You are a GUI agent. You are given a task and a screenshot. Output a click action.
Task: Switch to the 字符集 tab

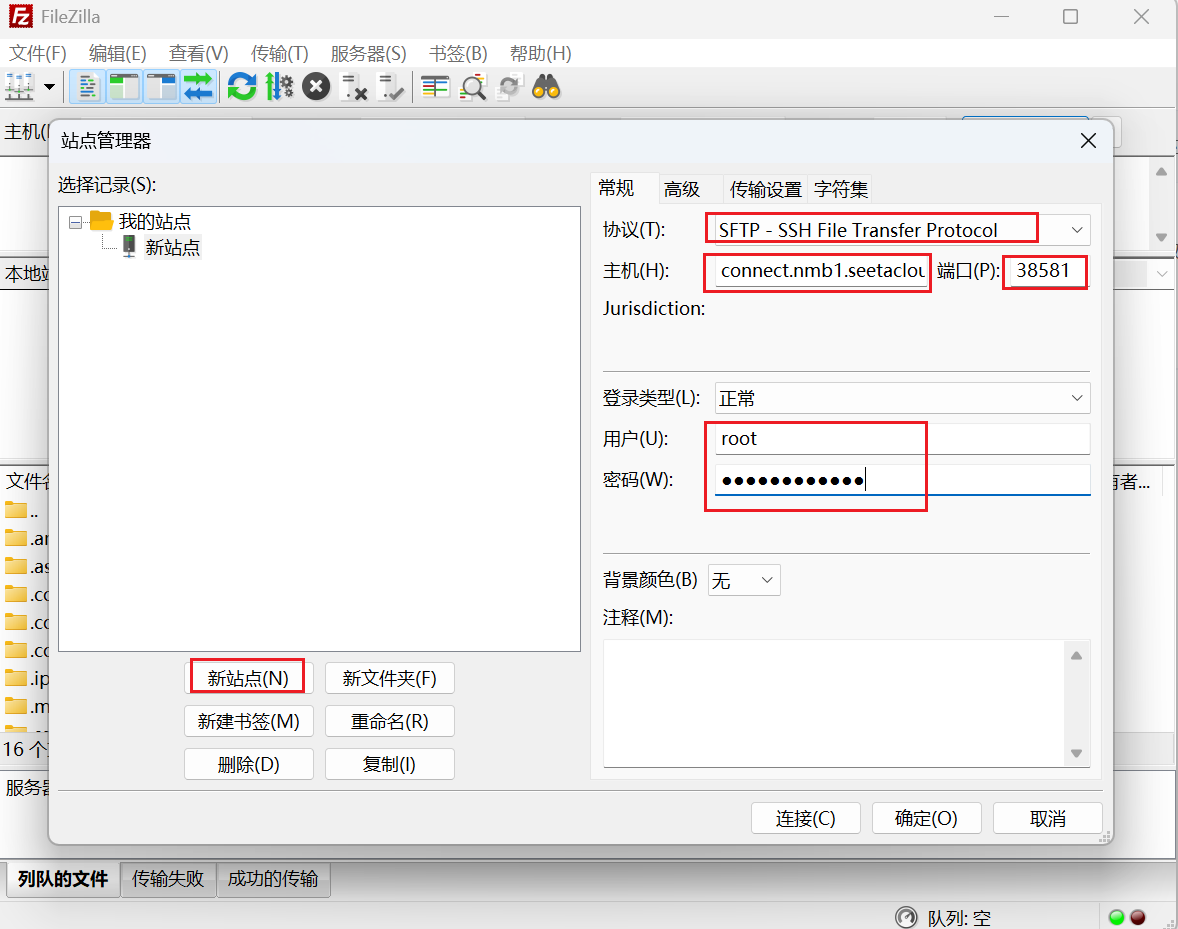(x=841, y=189)
